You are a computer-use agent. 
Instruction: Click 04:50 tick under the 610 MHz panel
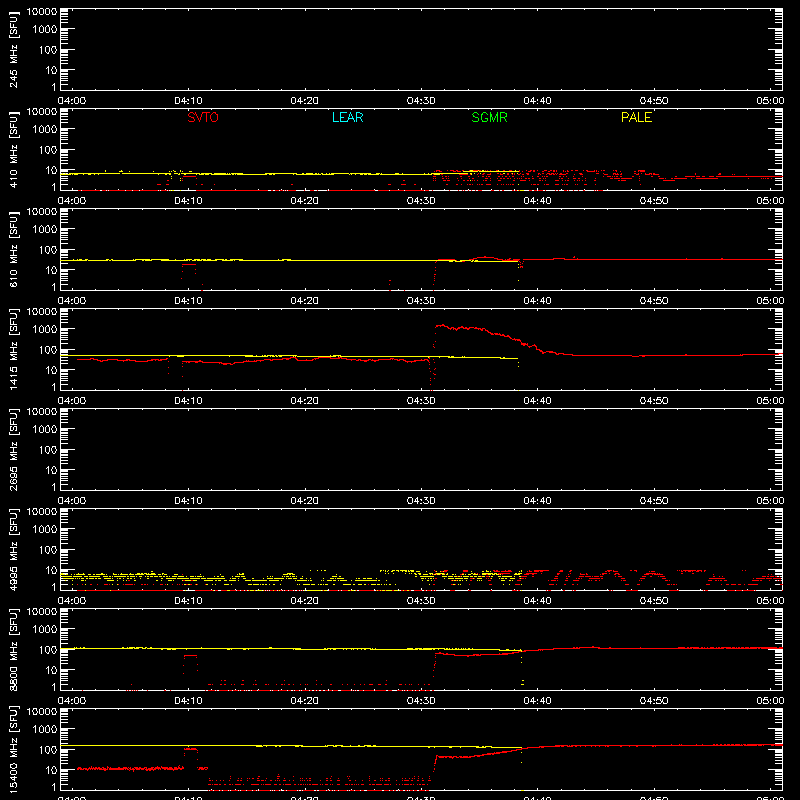coord(654,301)
